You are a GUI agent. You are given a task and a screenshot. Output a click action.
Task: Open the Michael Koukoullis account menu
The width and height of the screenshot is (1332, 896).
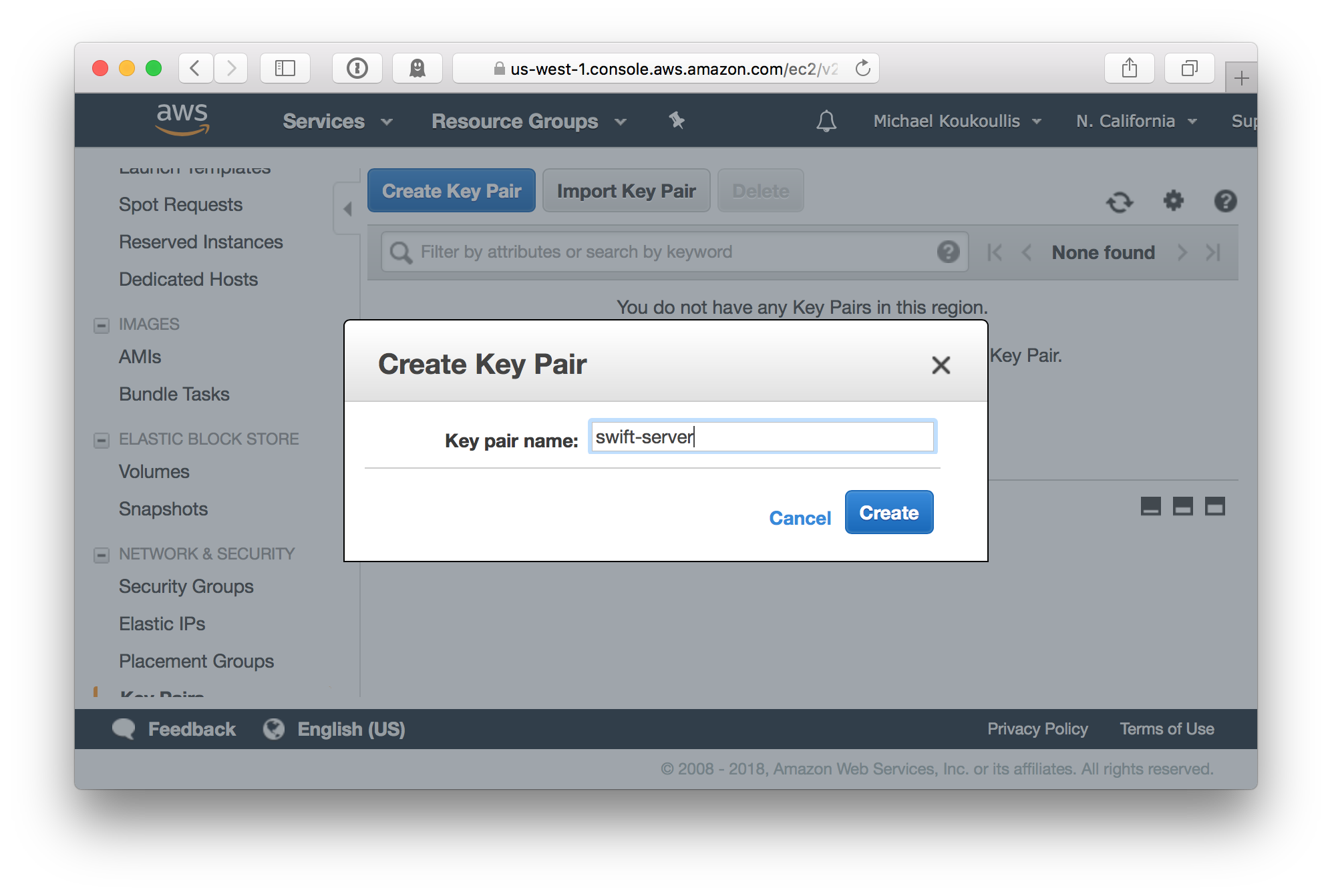tap(957, 121)
